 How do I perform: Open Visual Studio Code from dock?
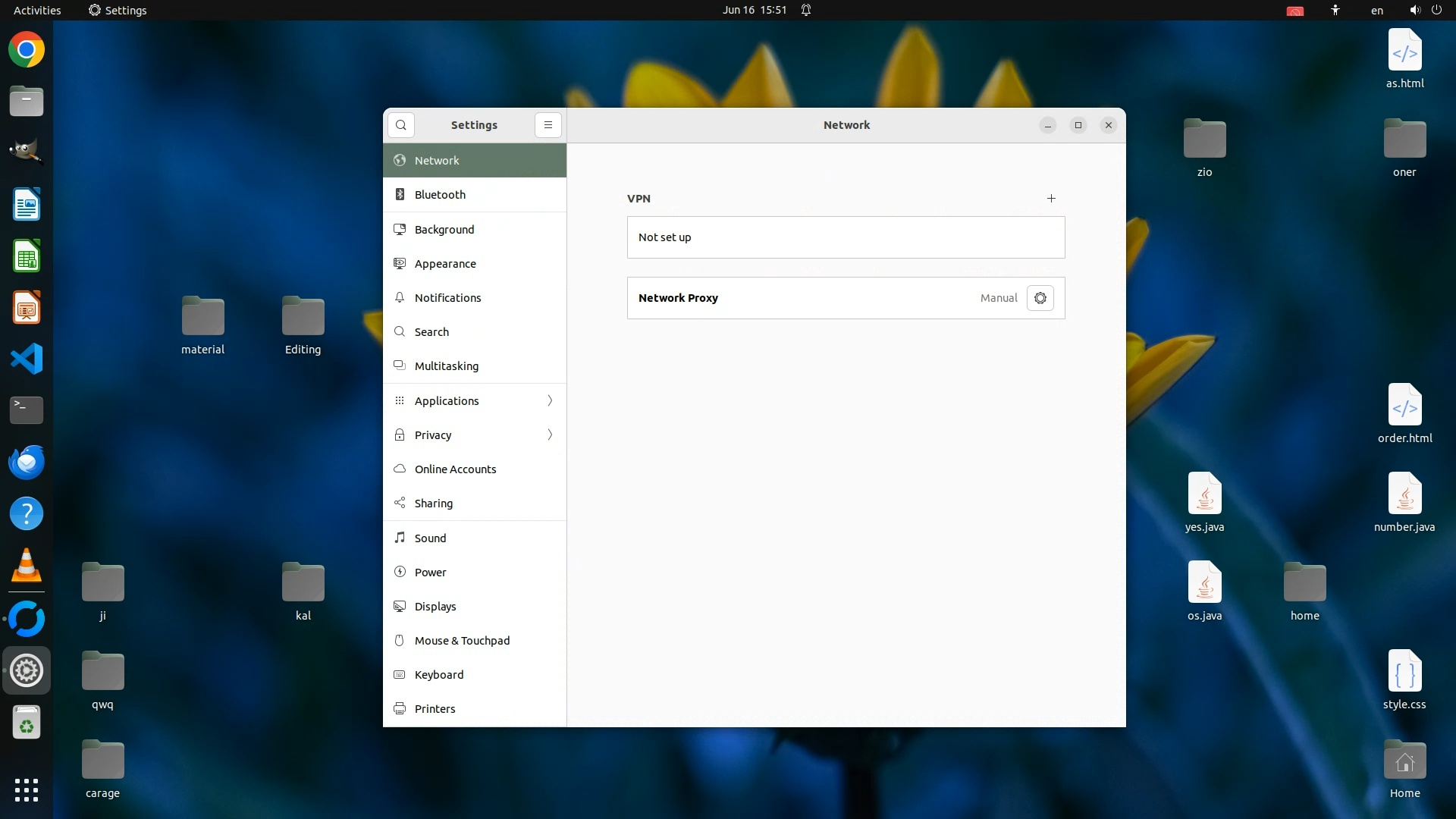coord(27,359)
